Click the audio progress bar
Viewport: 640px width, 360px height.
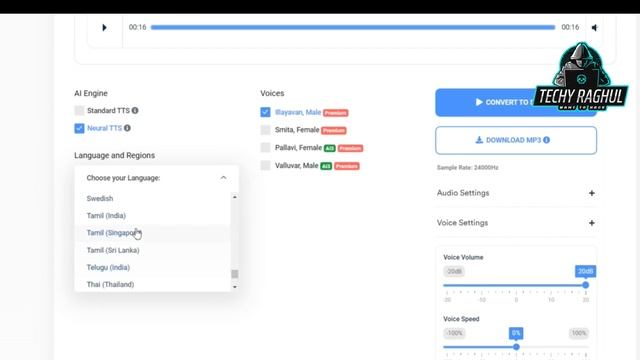tap(353, 27)
